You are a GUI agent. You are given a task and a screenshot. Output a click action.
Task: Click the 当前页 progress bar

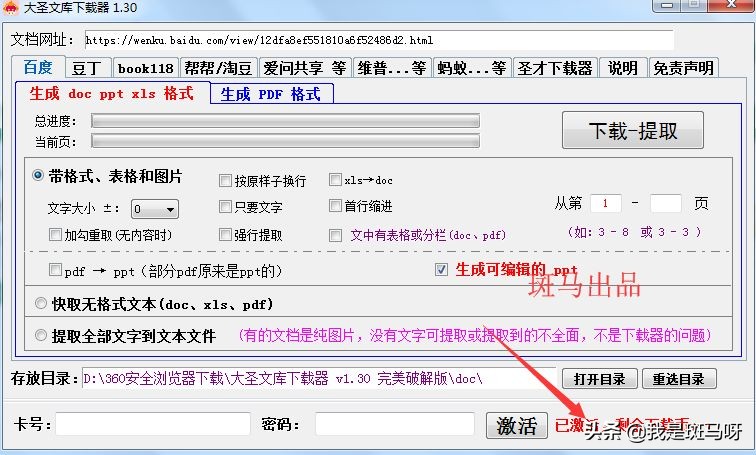pyautogui.click(x=285, y=141)
